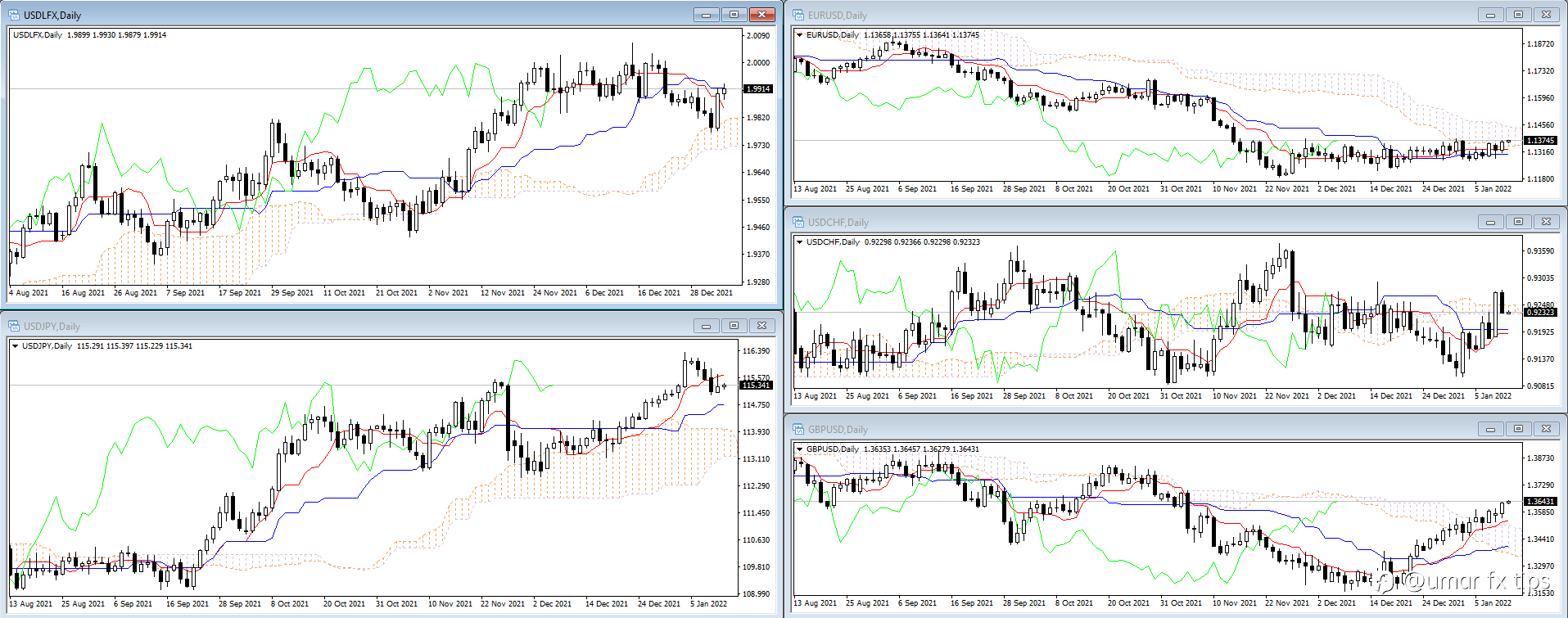The width and height of the screenshot is (1568, 618).
Task: Maximize the USDCHF,Daily chart window
Action: tap(1518, 222)
